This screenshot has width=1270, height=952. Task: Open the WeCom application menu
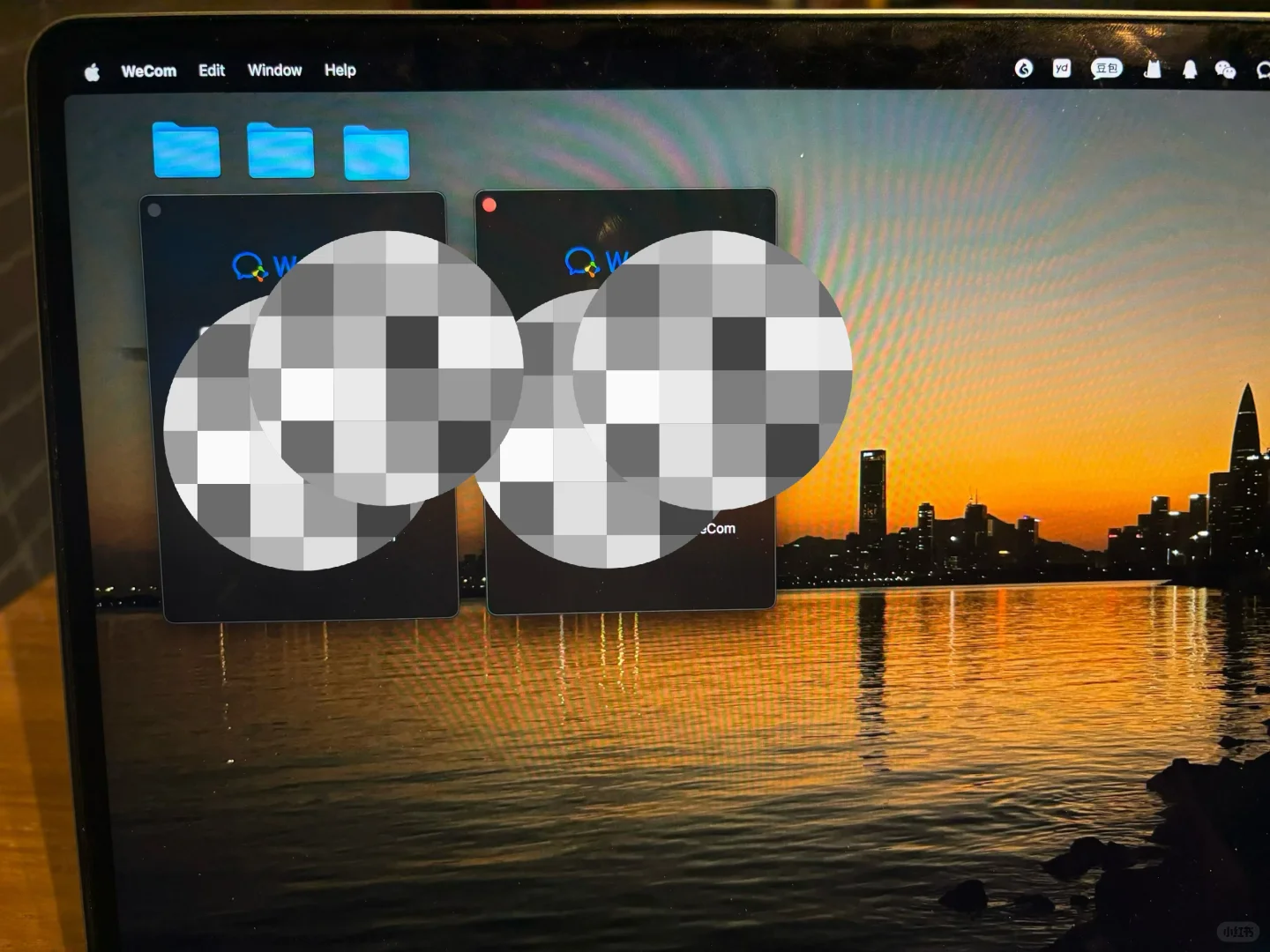pyautogui.click(x=148, y=71)
